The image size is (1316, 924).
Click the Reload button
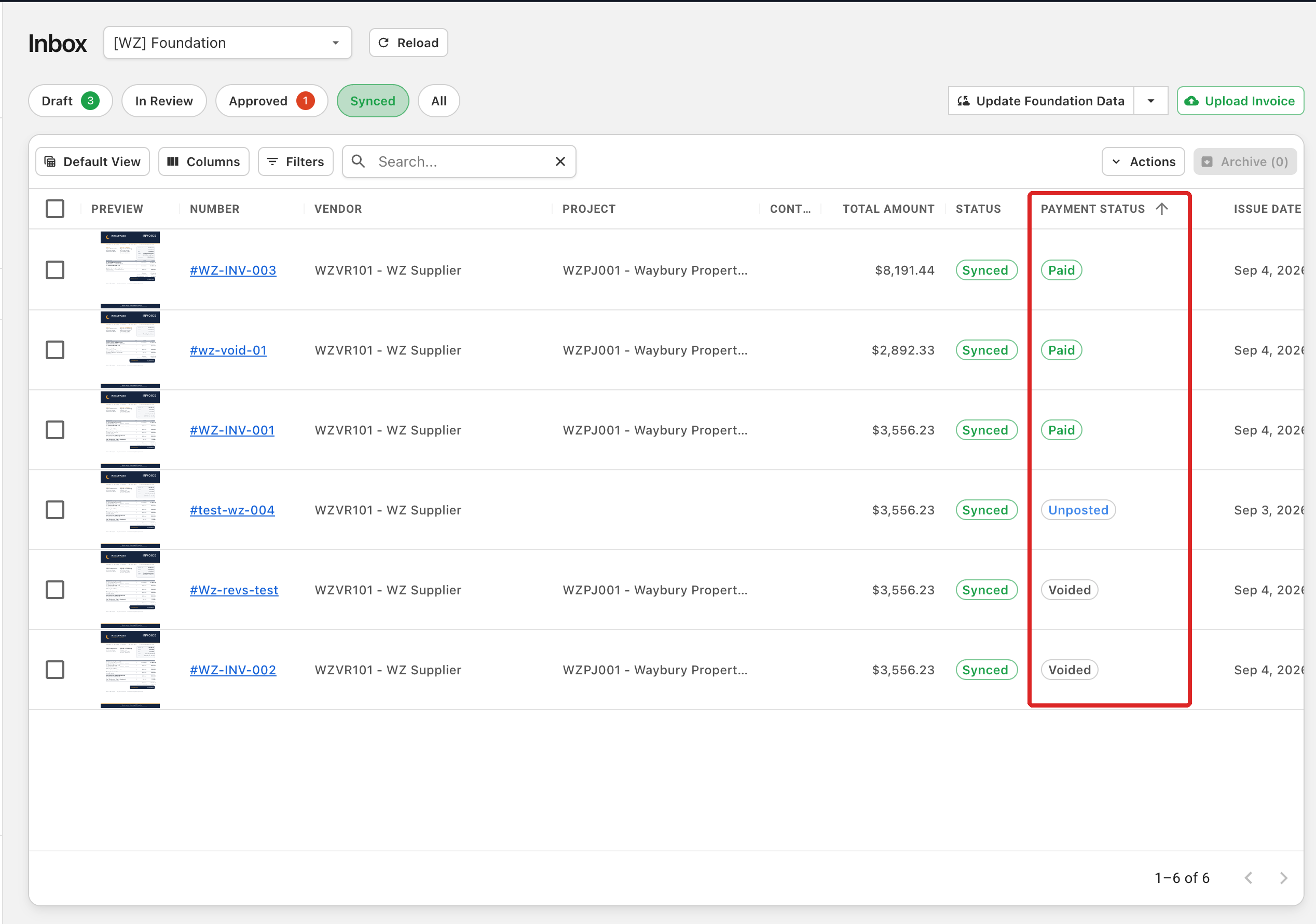tap(408, 43)
